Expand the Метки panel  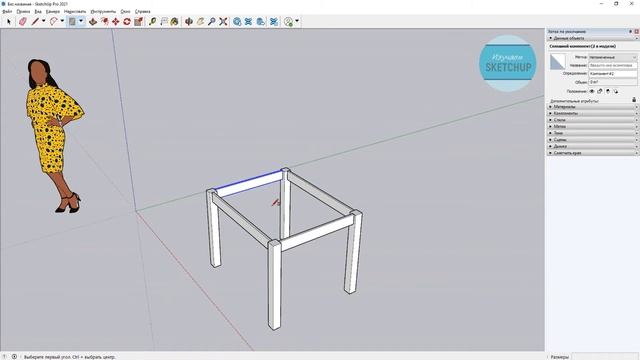[x=593, y=127]
